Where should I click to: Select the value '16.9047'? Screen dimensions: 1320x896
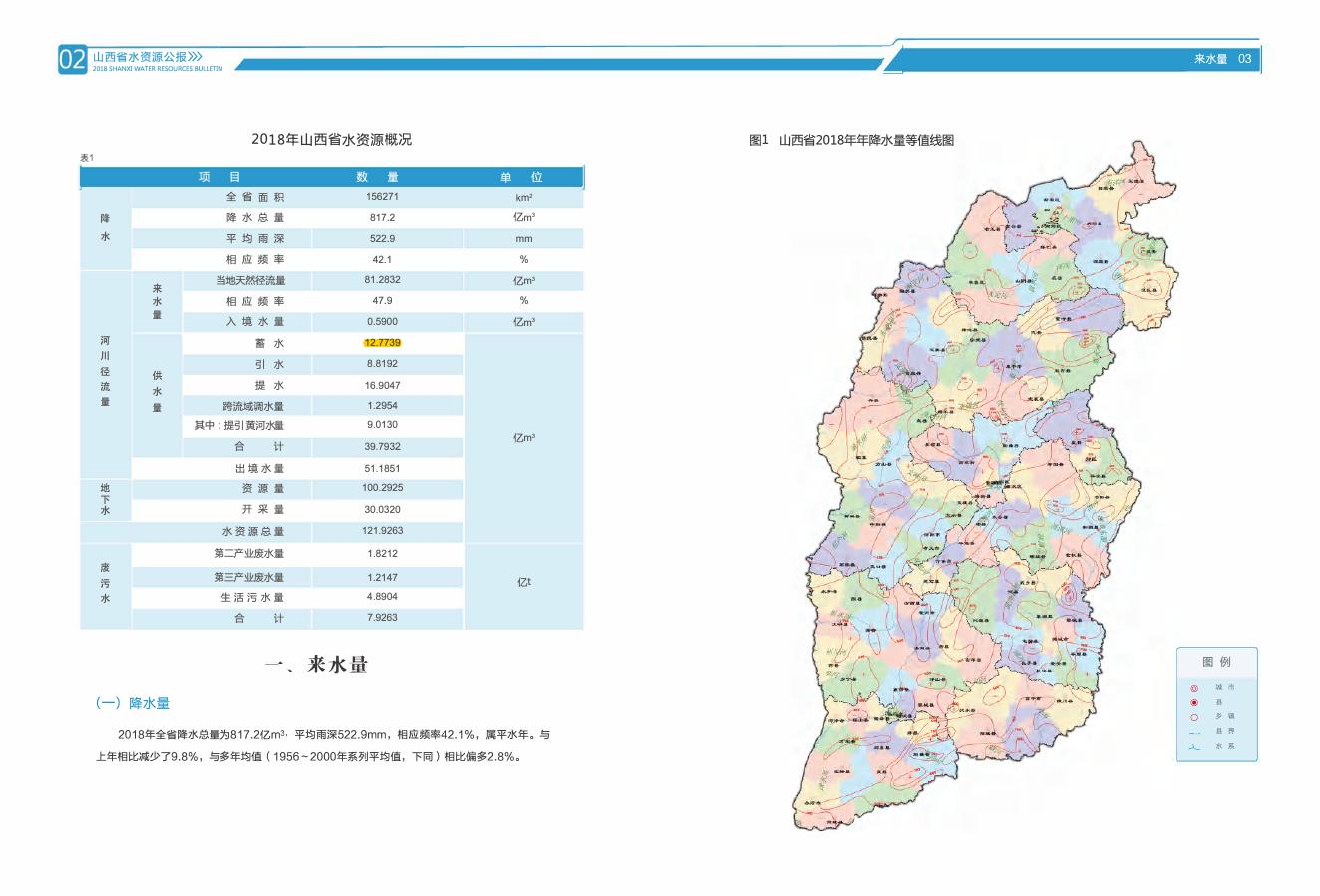pyautogui.click(x=382, y=385)
